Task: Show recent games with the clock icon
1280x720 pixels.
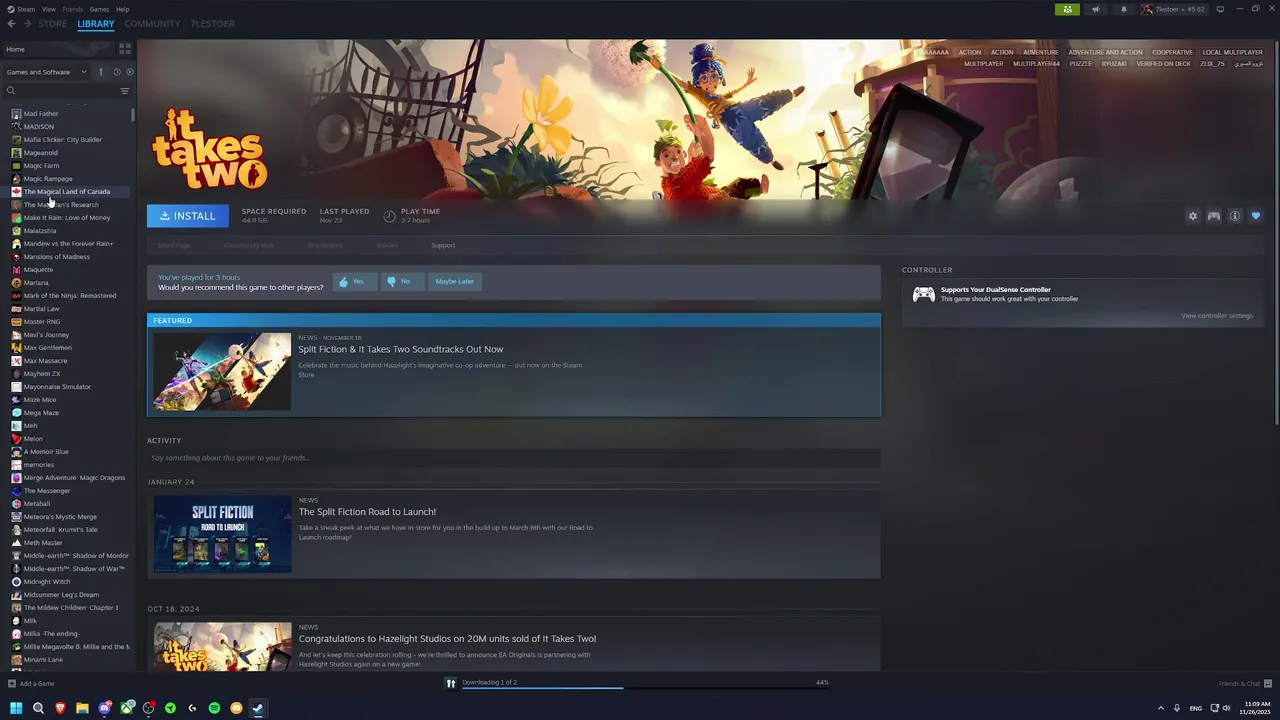Action: [x=116, y=72]
